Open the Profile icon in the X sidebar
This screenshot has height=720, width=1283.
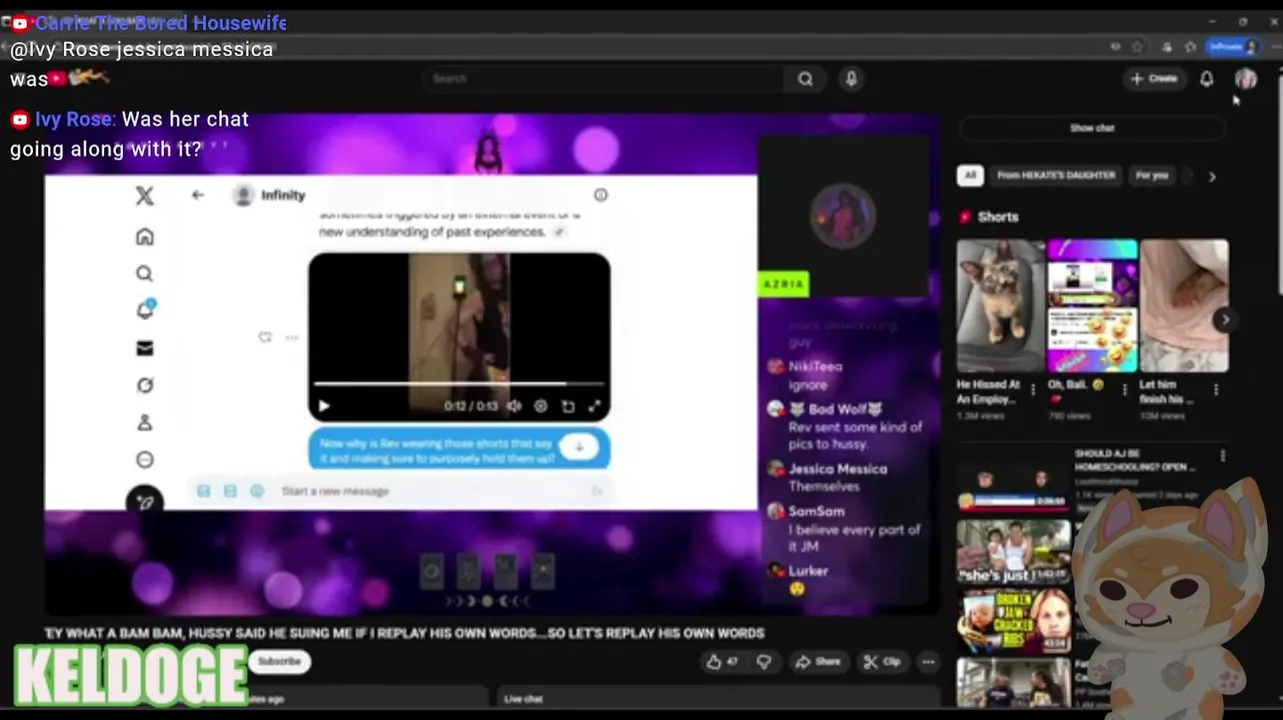[145, 423]
